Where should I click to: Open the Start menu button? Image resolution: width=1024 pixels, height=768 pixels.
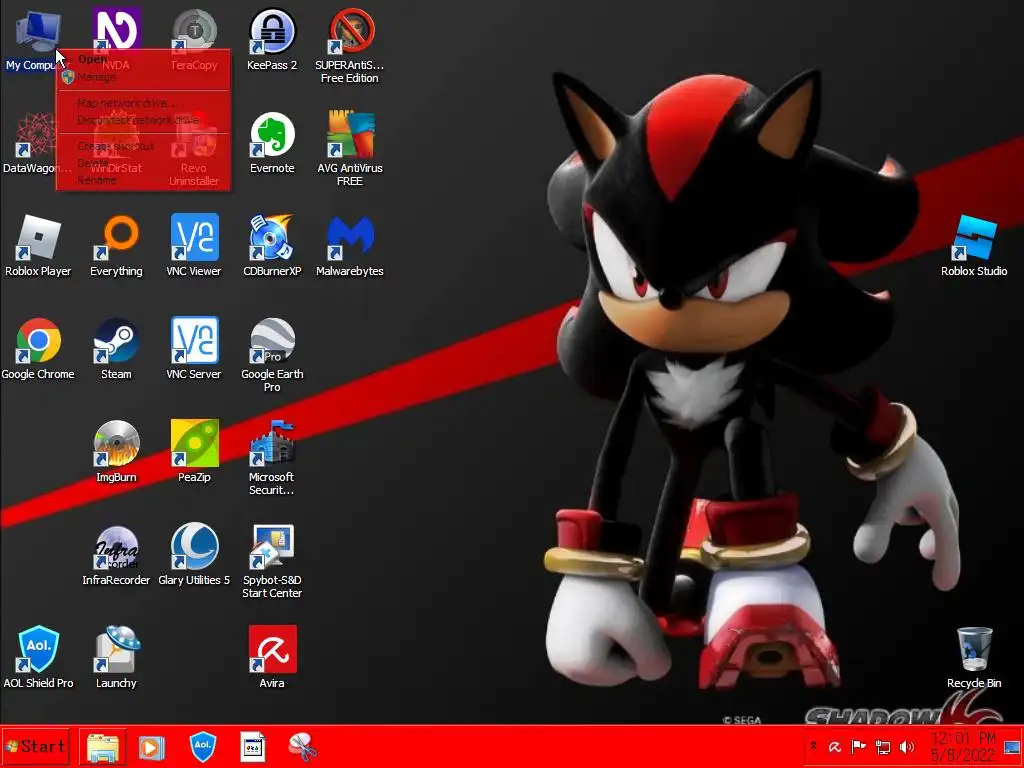pos(35,746)
